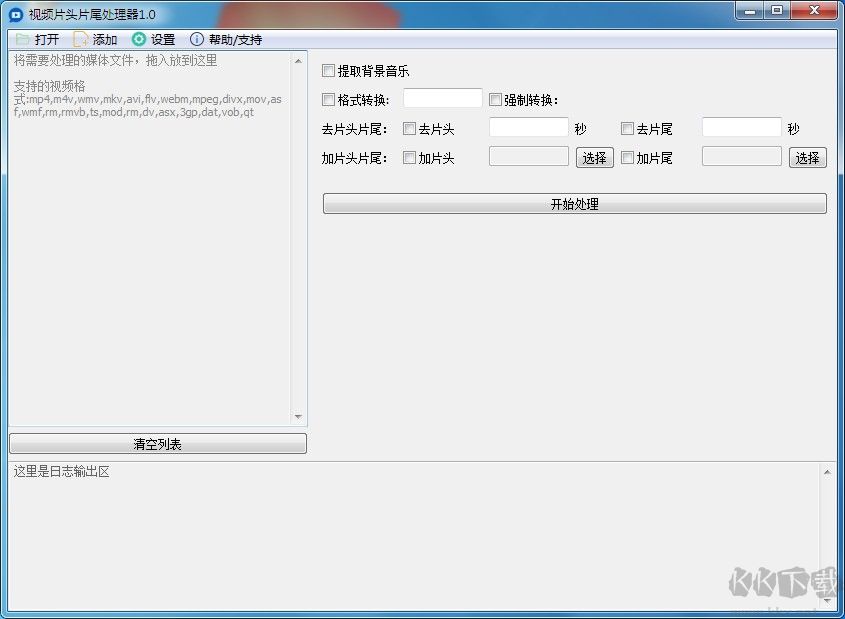Click 选择 to pick an outro video

pos(807,157)
